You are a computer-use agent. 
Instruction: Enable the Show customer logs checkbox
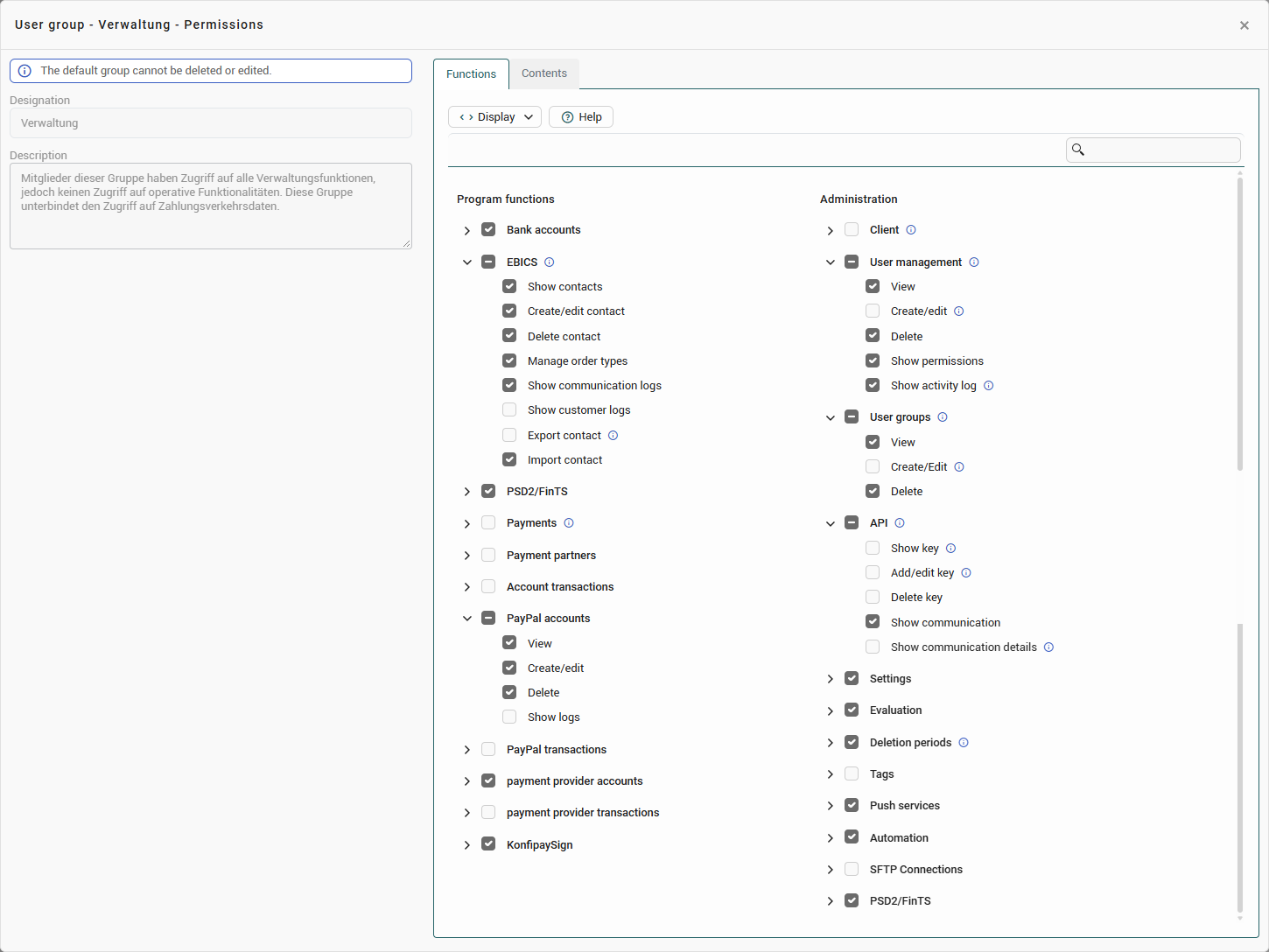point(509,409)
